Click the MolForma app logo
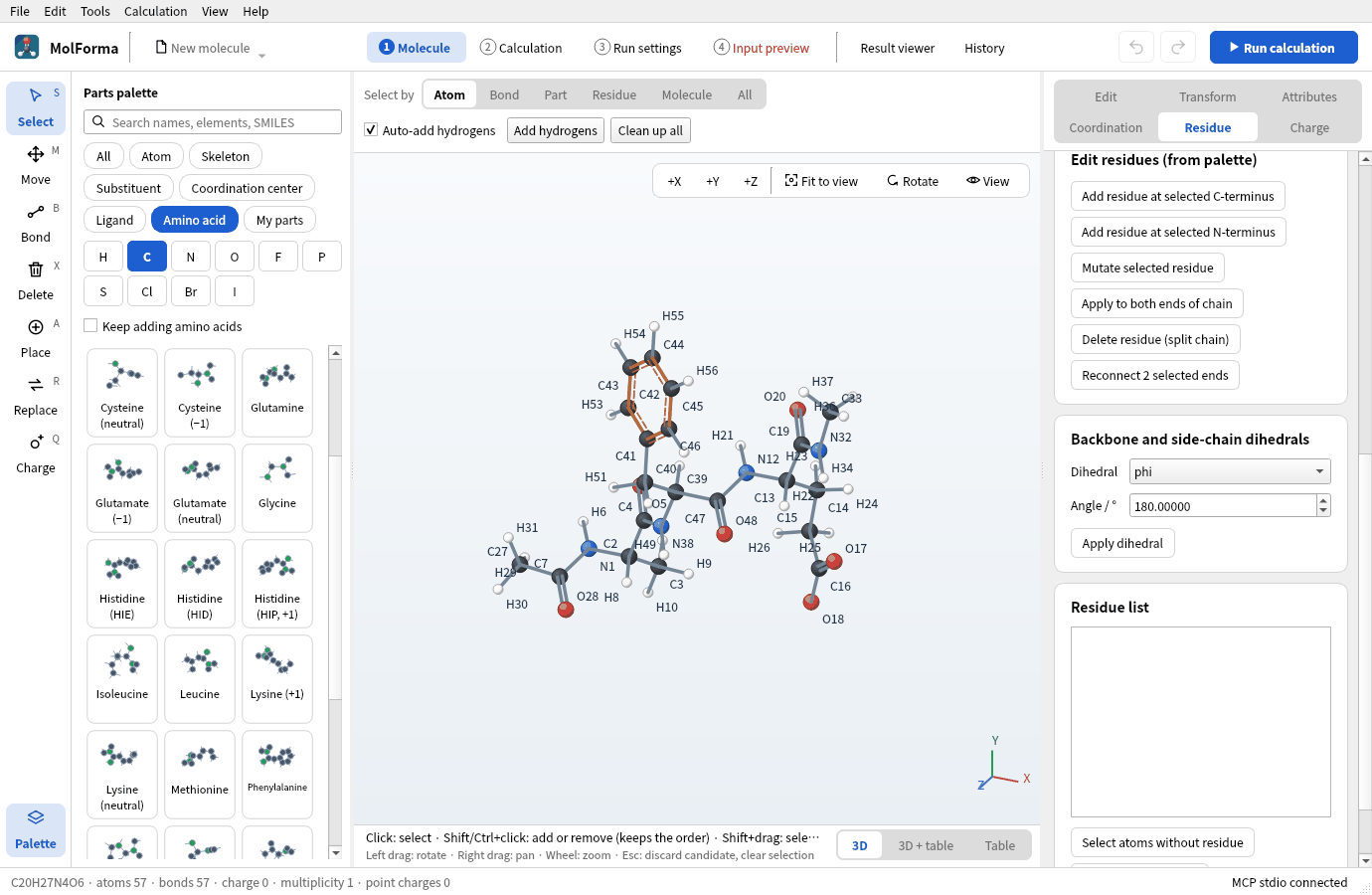1372x895 pixels. point(27,47)
